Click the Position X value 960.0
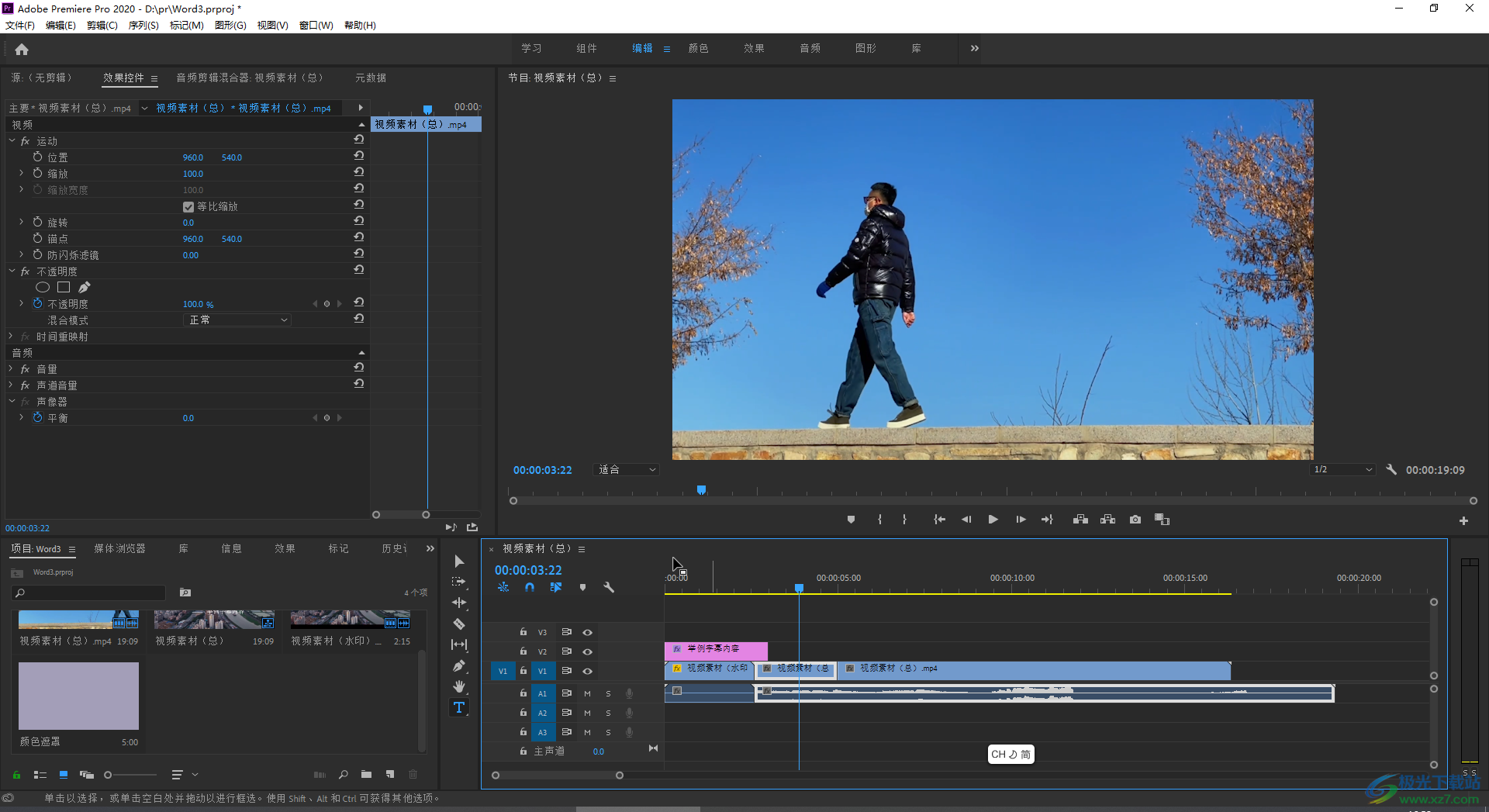Image resolution: width=1489 pixels, height=812 pixels. pyautogui.click(x=193, y=157)
